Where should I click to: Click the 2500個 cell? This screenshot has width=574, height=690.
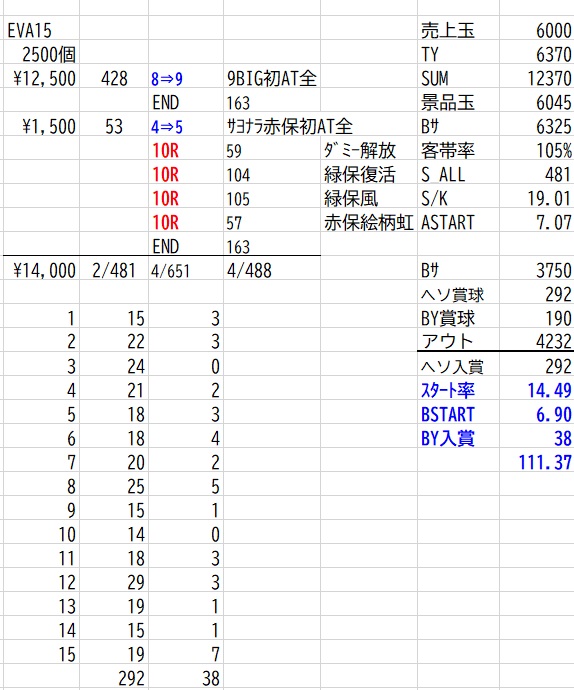click(49, 55)
